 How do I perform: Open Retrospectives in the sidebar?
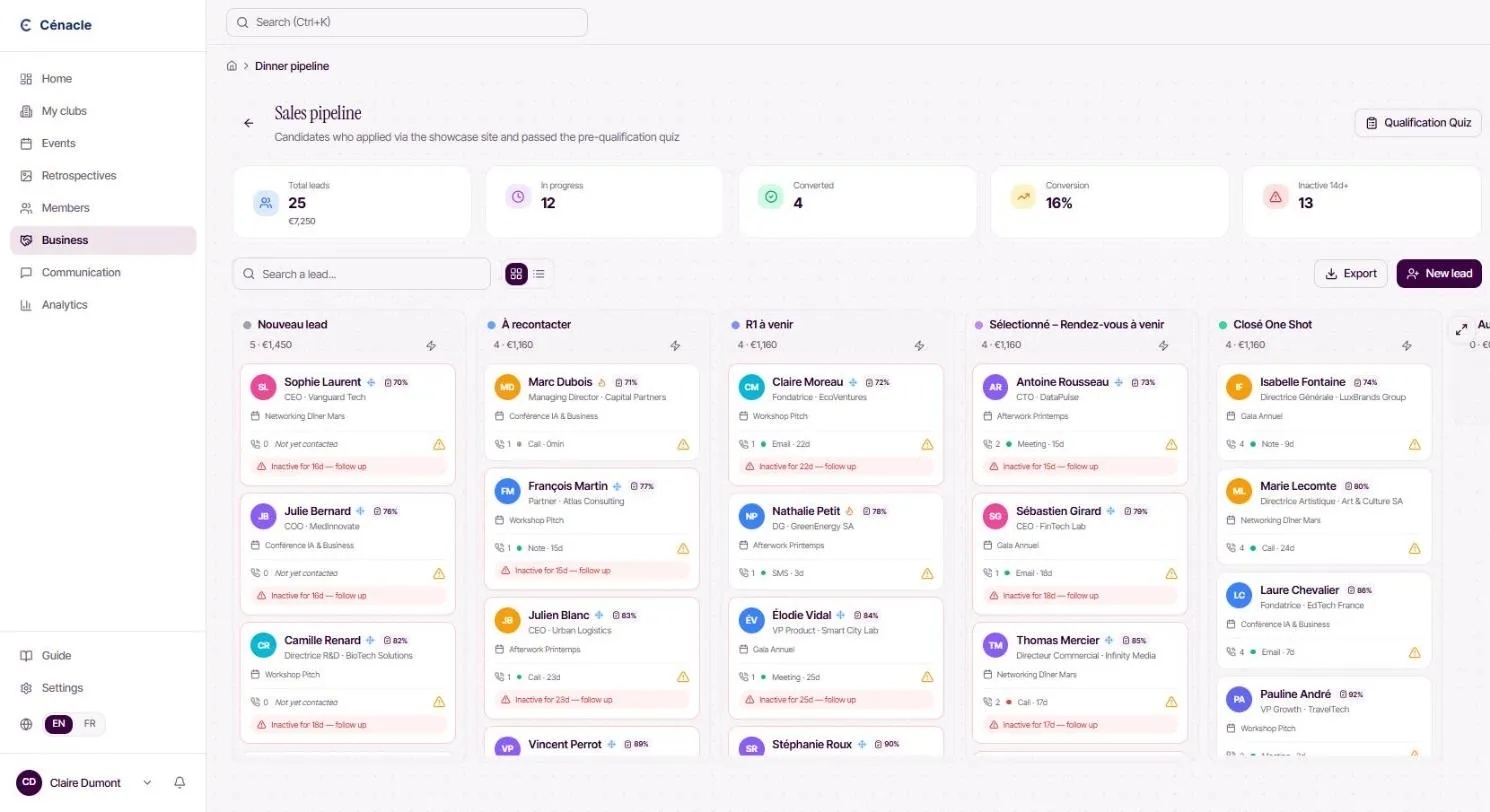(x=103, y=176)
